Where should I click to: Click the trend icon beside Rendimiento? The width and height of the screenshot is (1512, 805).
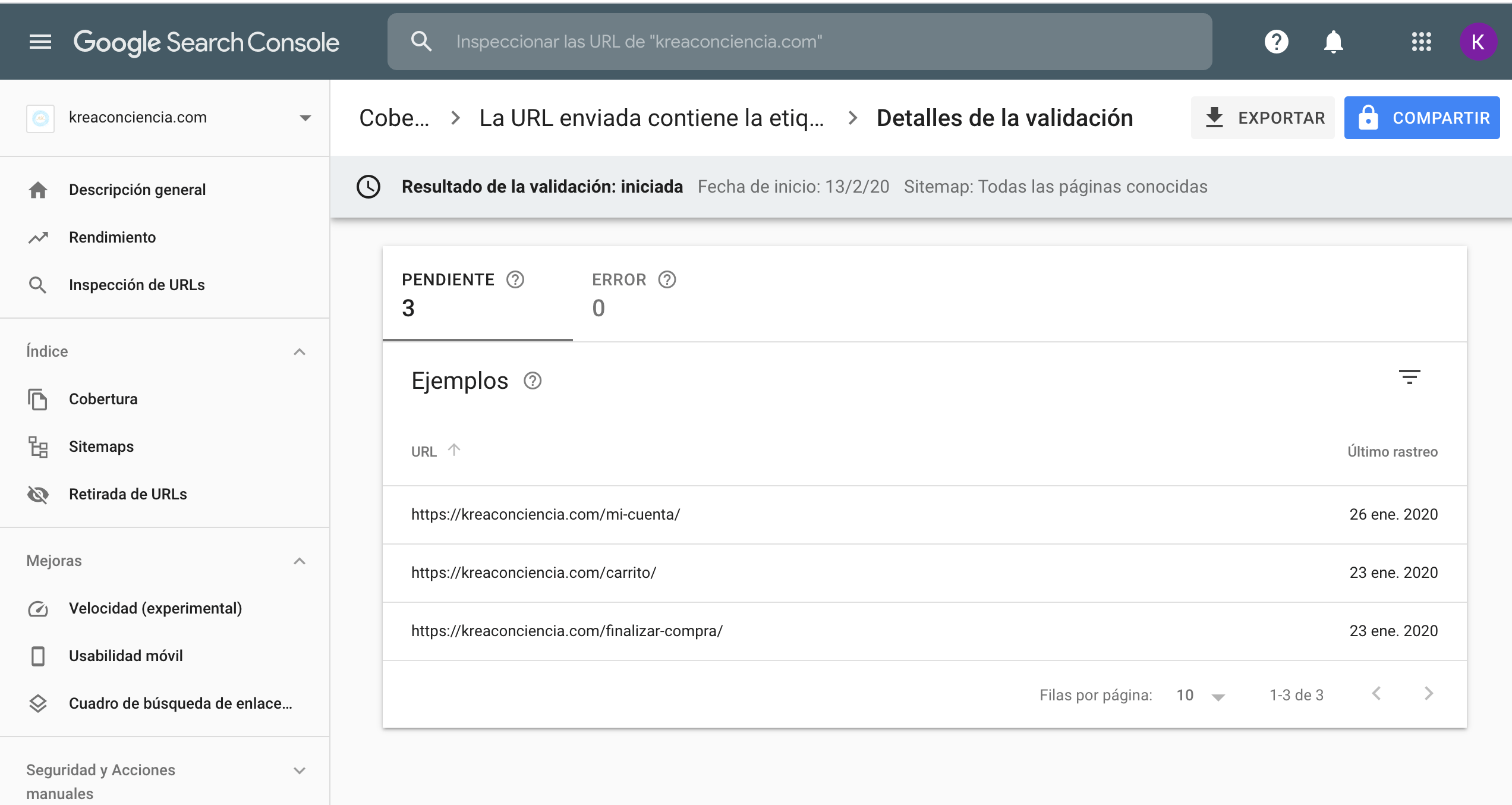38,237
